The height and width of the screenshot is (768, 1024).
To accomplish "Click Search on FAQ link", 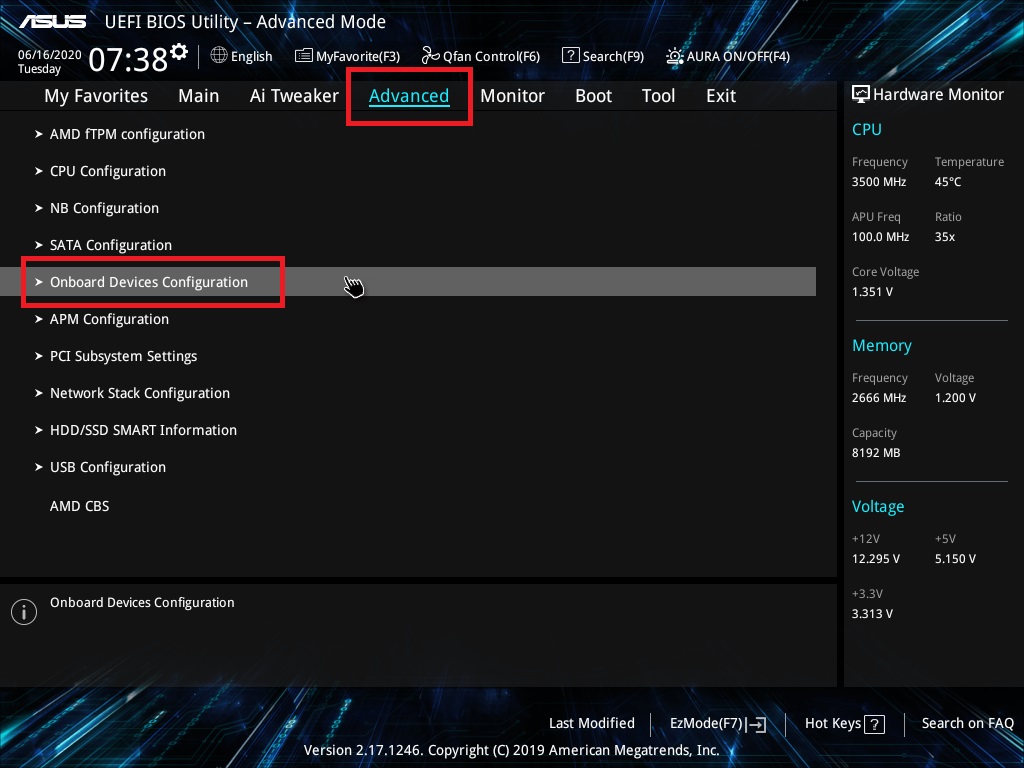I will pyautogui.click(x=967, y=723).
